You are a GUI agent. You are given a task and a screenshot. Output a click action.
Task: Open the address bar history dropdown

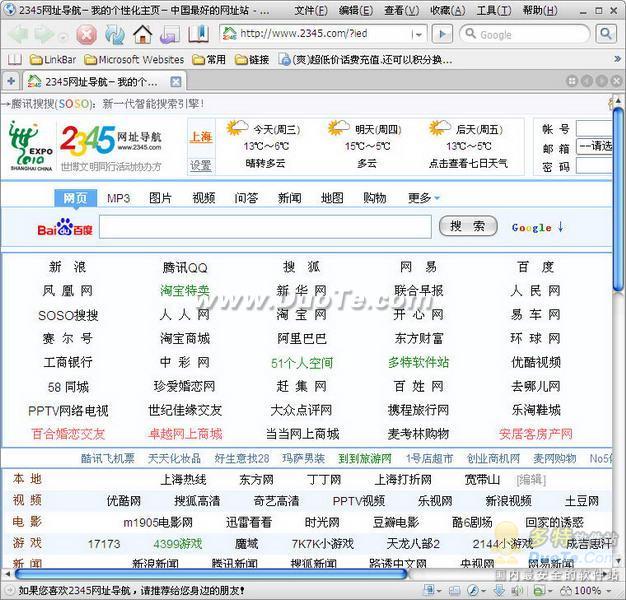[x=417, y=35]
